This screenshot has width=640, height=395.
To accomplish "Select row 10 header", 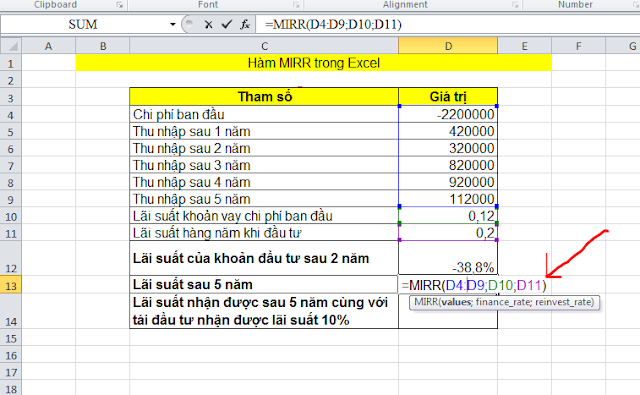I will pos(11,216).
